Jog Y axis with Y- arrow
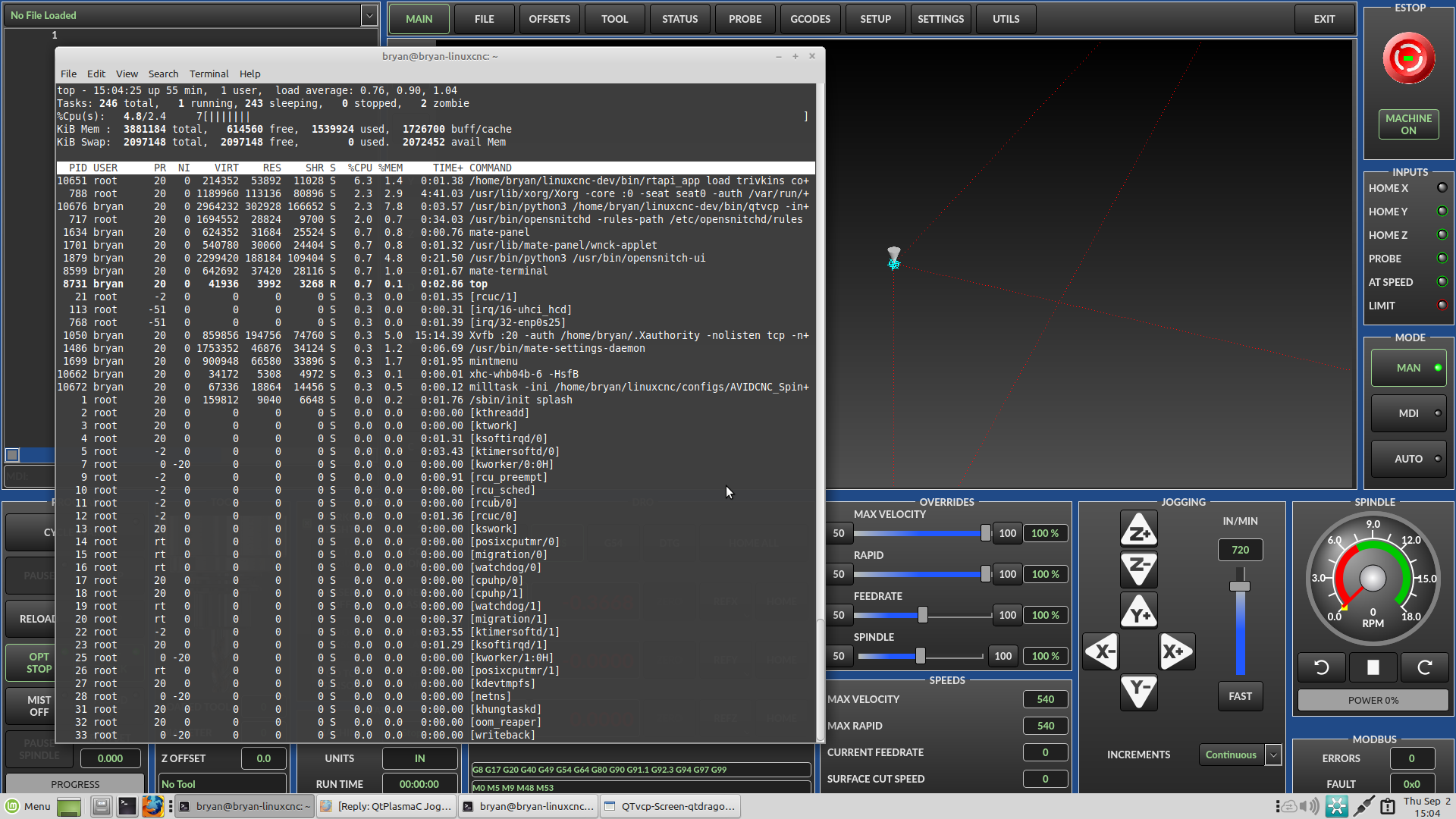Screen dimensions: 1456x819 point(1138,692)
